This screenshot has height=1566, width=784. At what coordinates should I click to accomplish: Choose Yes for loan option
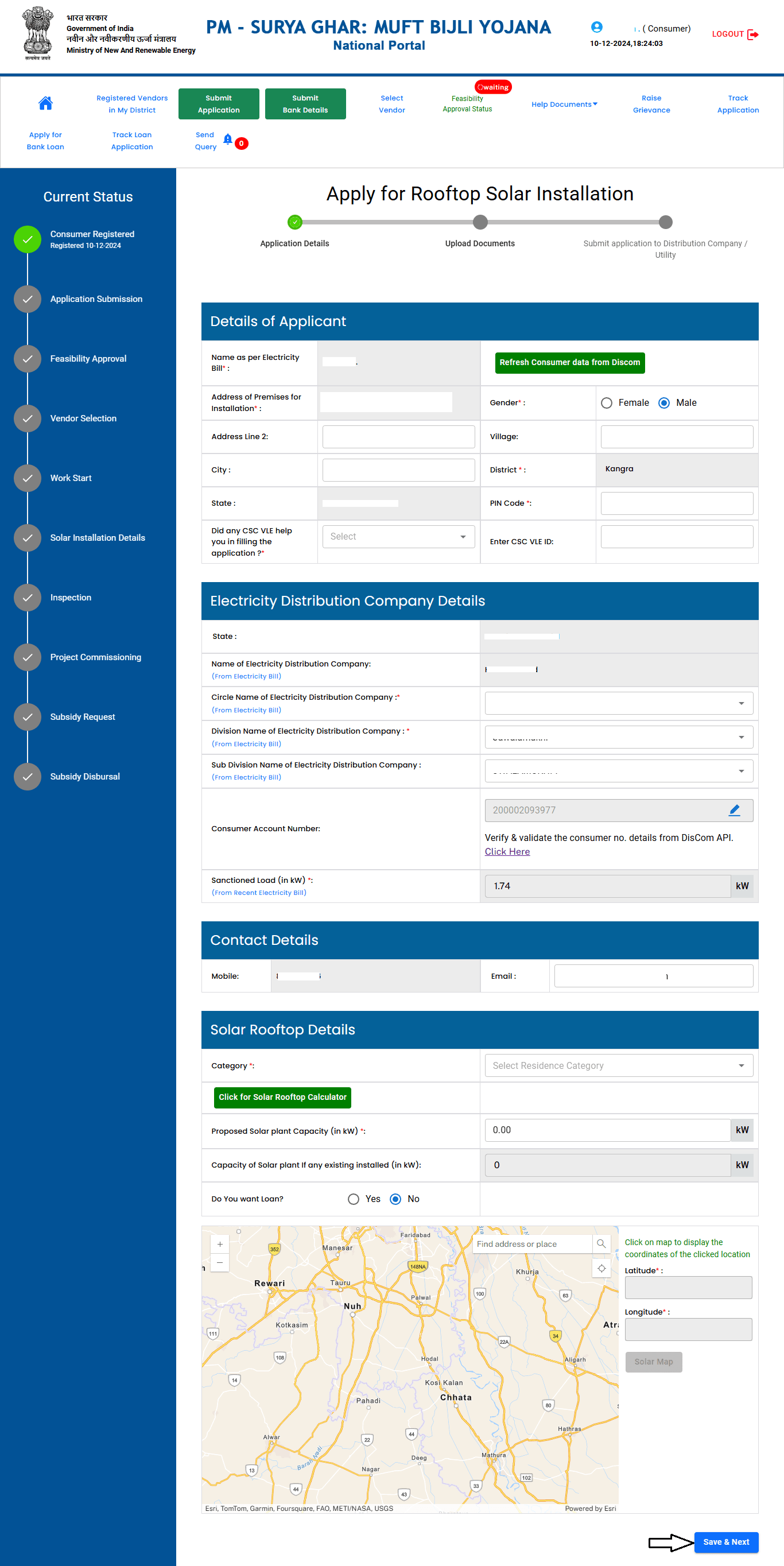[x=353, y=1199]
